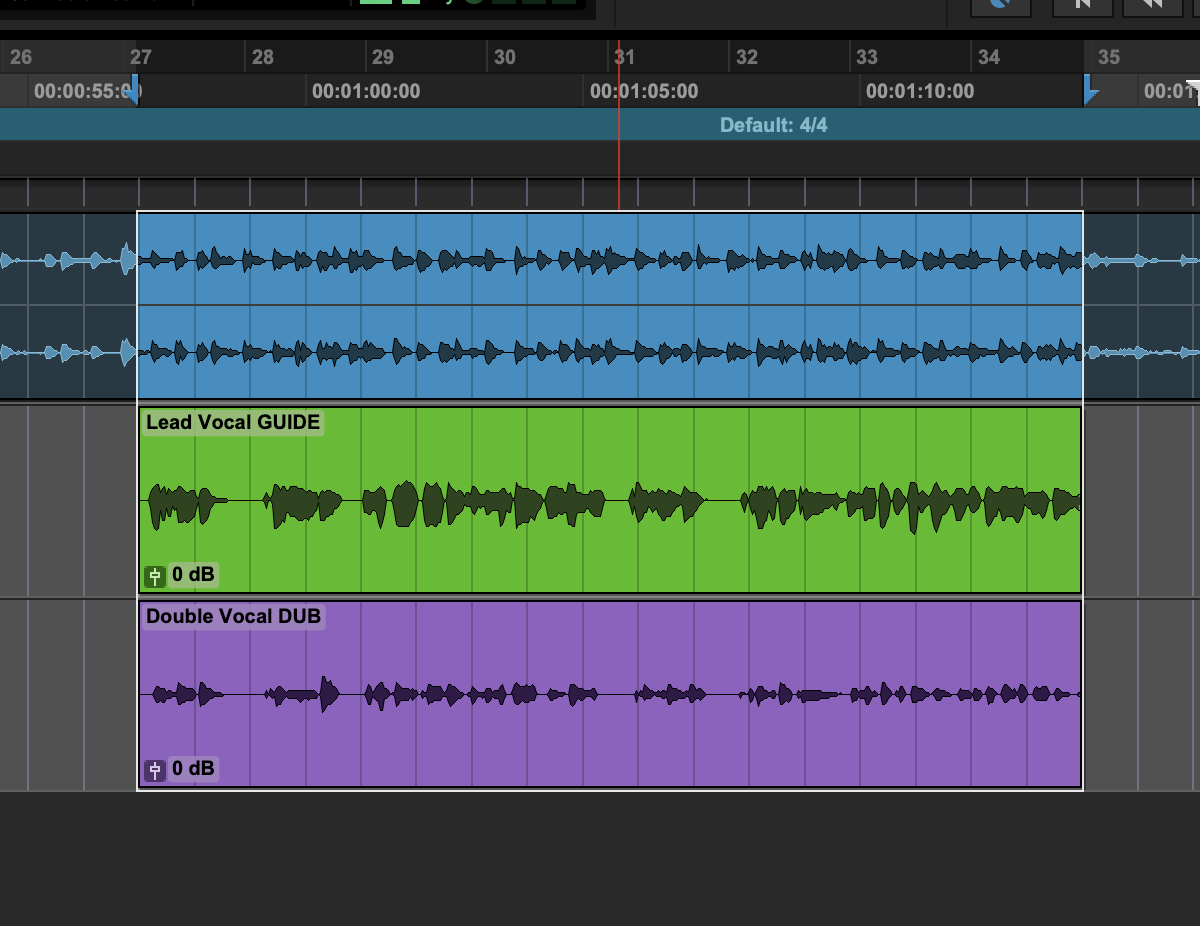Click timecode 00:01:00:00 on the timecode ruler
Screen dimensions: 1200x926
tap(366, 92)
